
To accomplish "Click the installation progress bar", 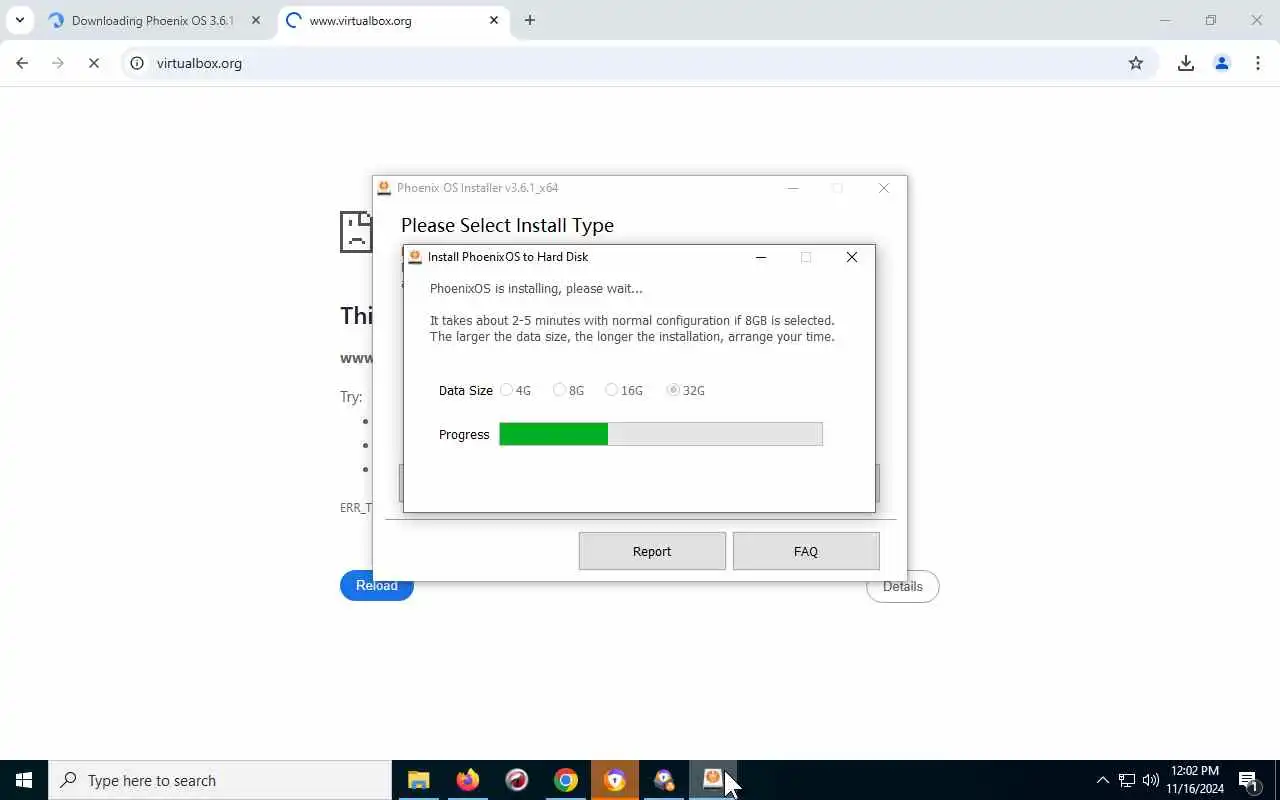I will tap(661, 434).
